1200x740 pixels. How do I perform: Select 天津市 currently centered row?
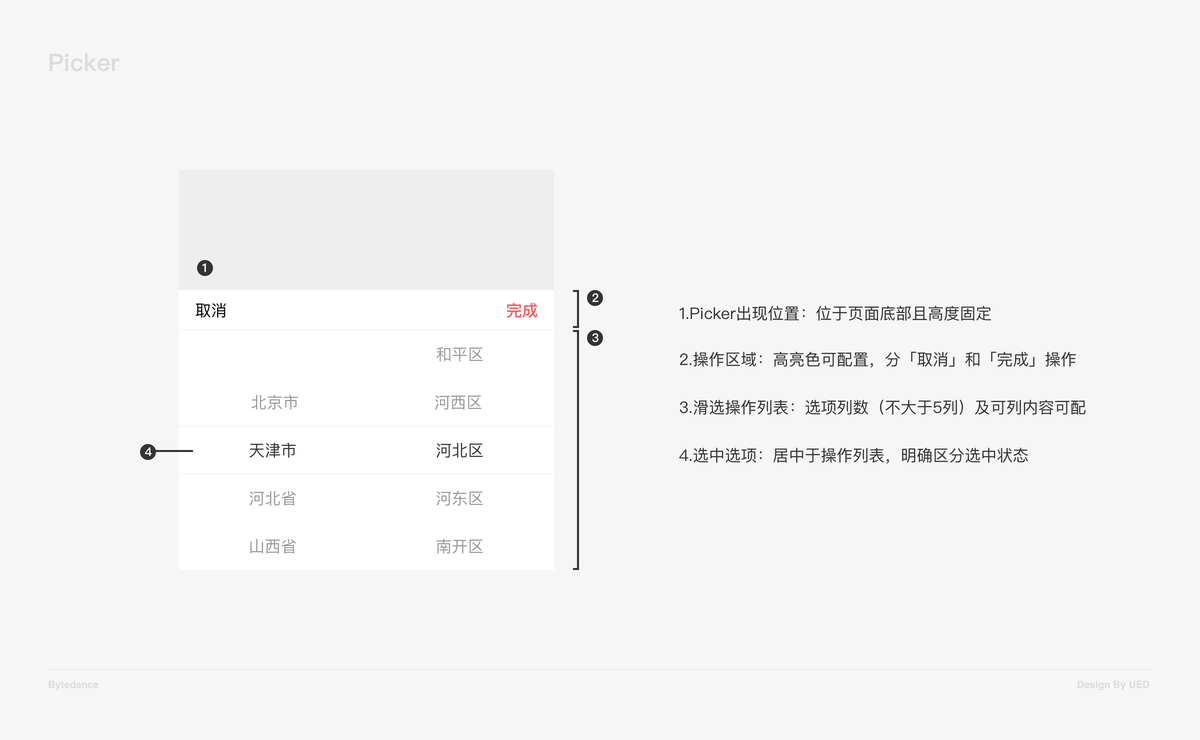pos(273,450)
